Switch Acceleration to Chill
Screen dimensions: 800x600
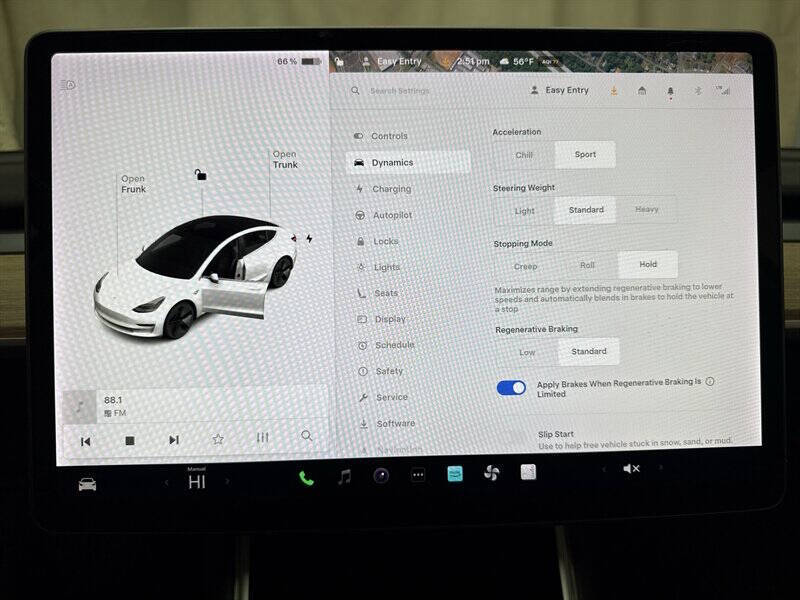[x=523, y=154]
